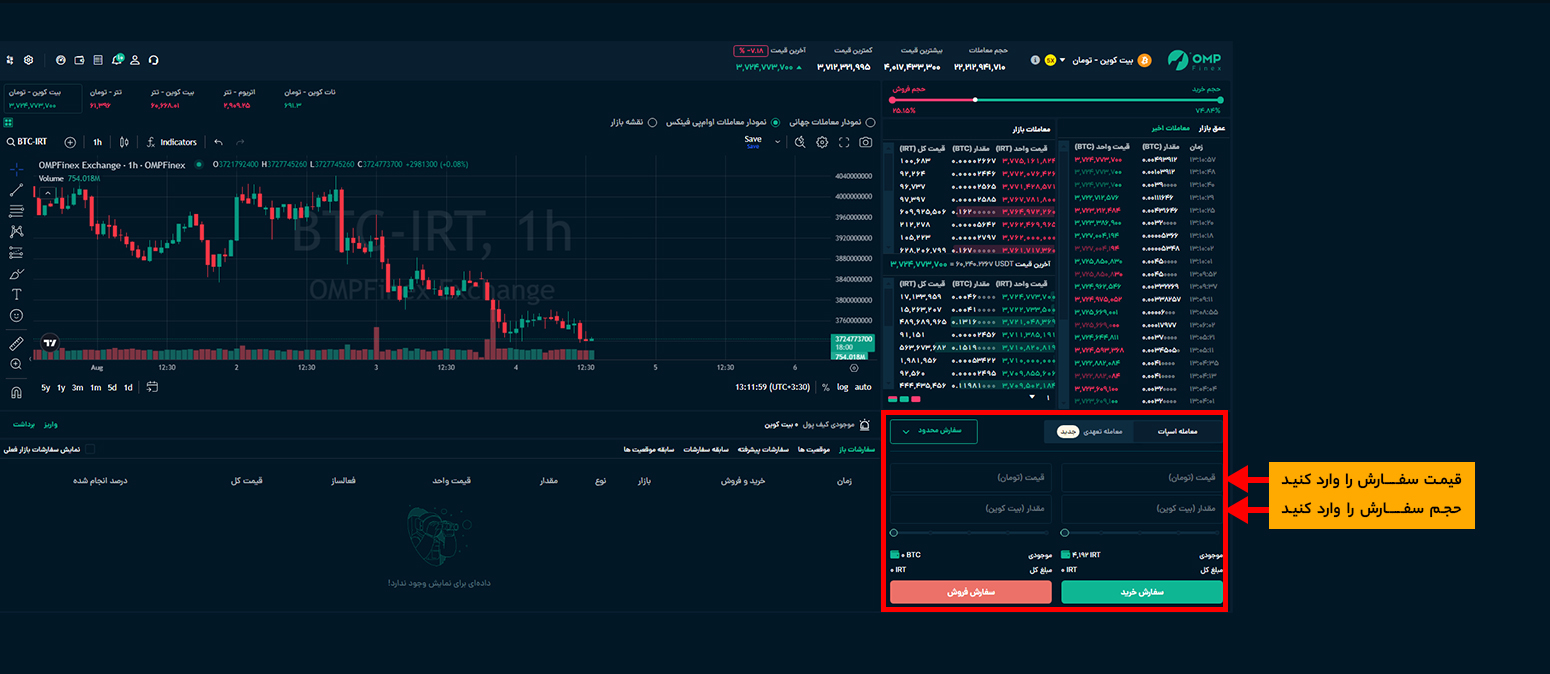Open the Fibonacci retracement lines tool
The image size is (1550, 674).
click(x=16, y=211)
